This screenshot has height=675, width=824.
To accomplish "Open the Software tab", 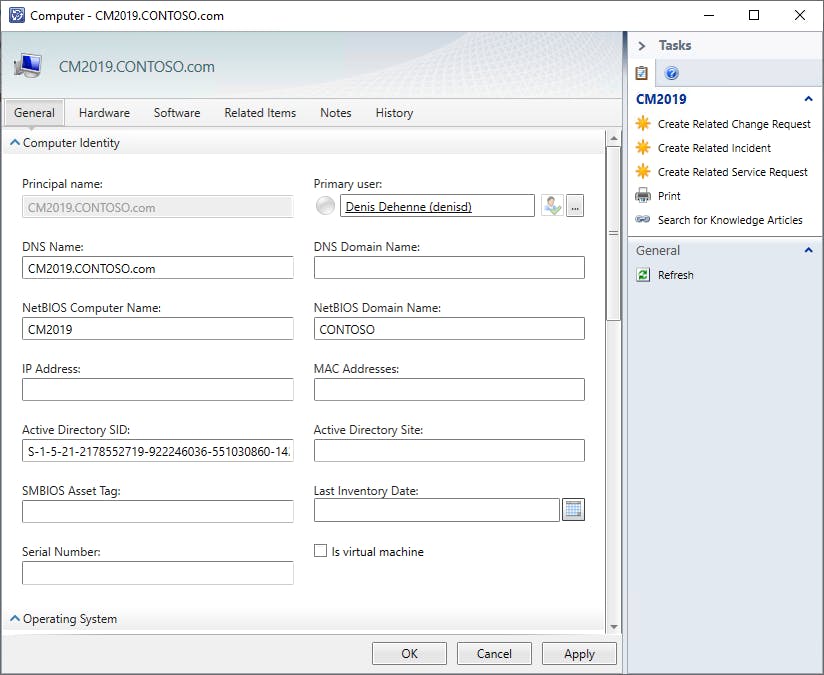I will pos(177,112).
